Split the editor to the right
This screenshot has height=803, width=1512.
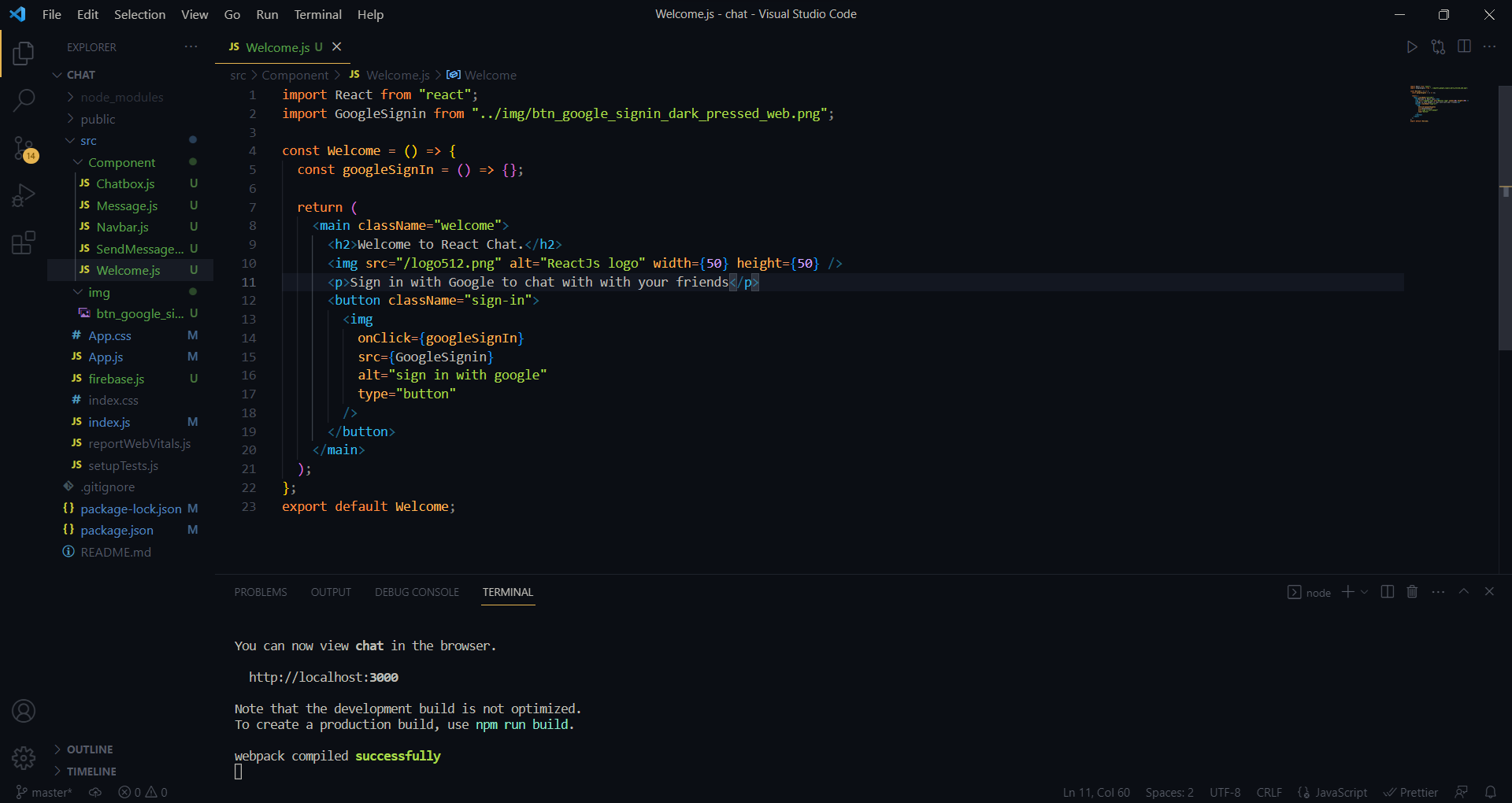pos(1464,46)
